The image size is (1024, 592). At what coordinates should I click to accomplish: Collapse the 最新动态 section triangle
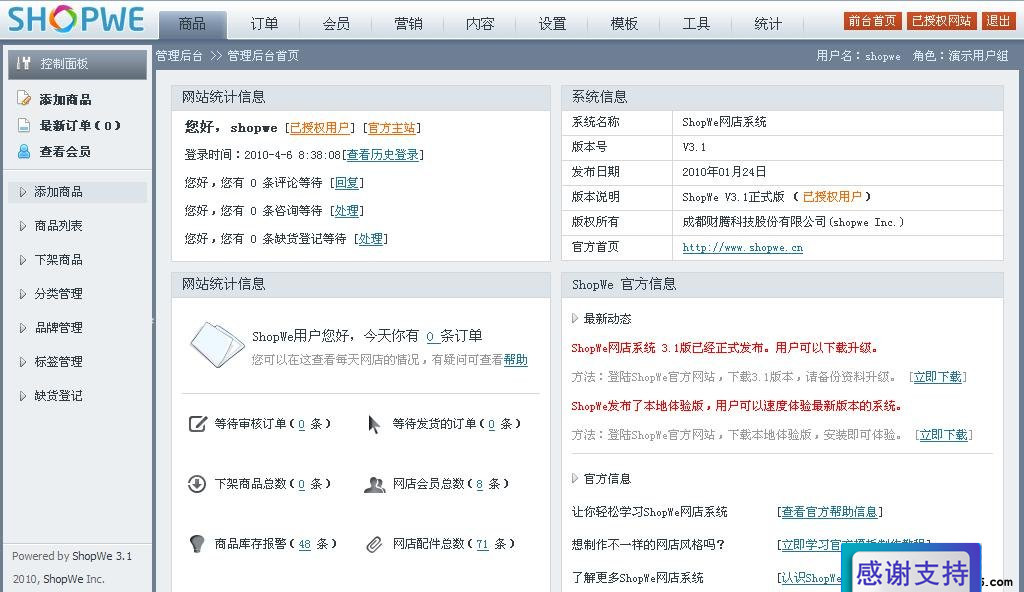[x=575, y=318]
